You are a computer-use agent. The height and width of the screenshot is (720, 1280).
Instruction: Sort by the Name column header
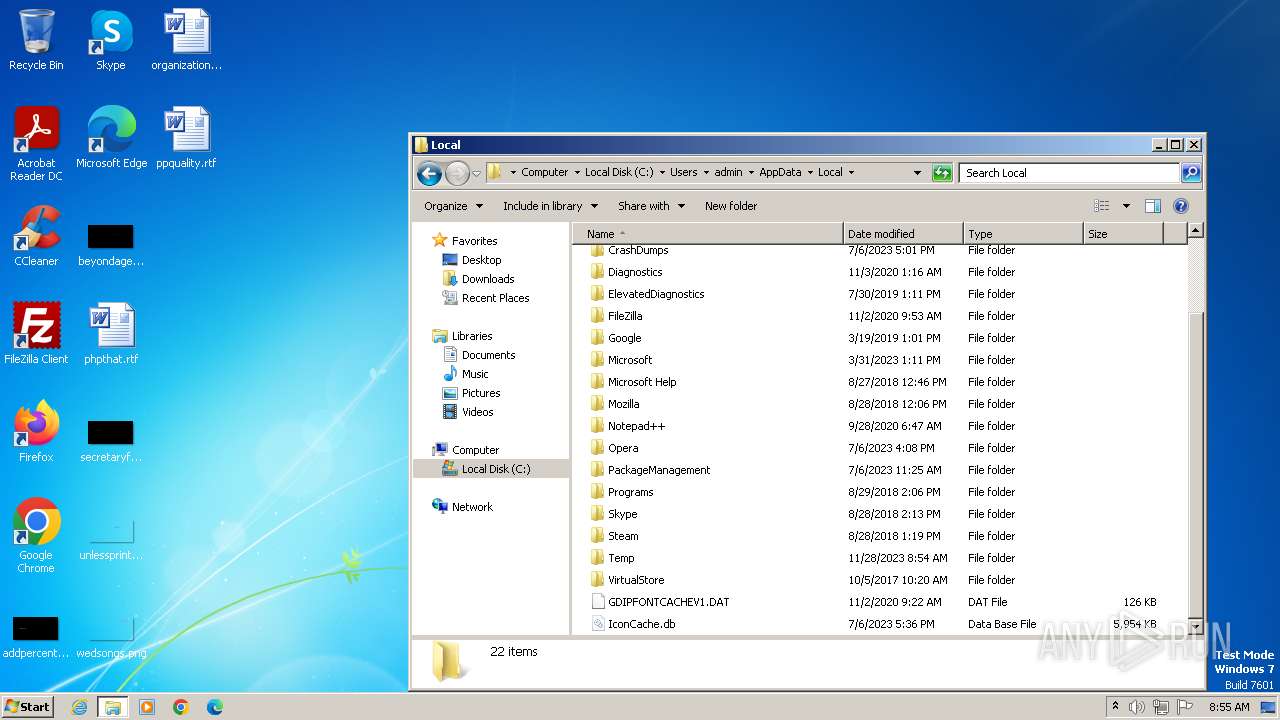click(x=708, y=234)
